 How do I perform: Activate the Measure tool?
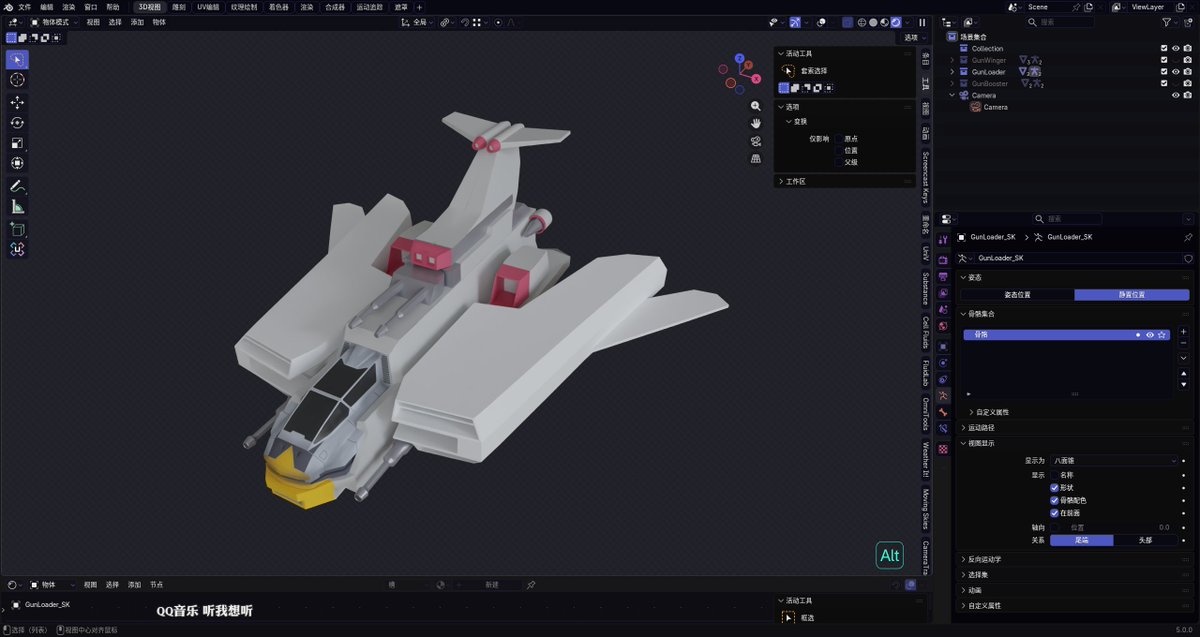pos(18,206)
